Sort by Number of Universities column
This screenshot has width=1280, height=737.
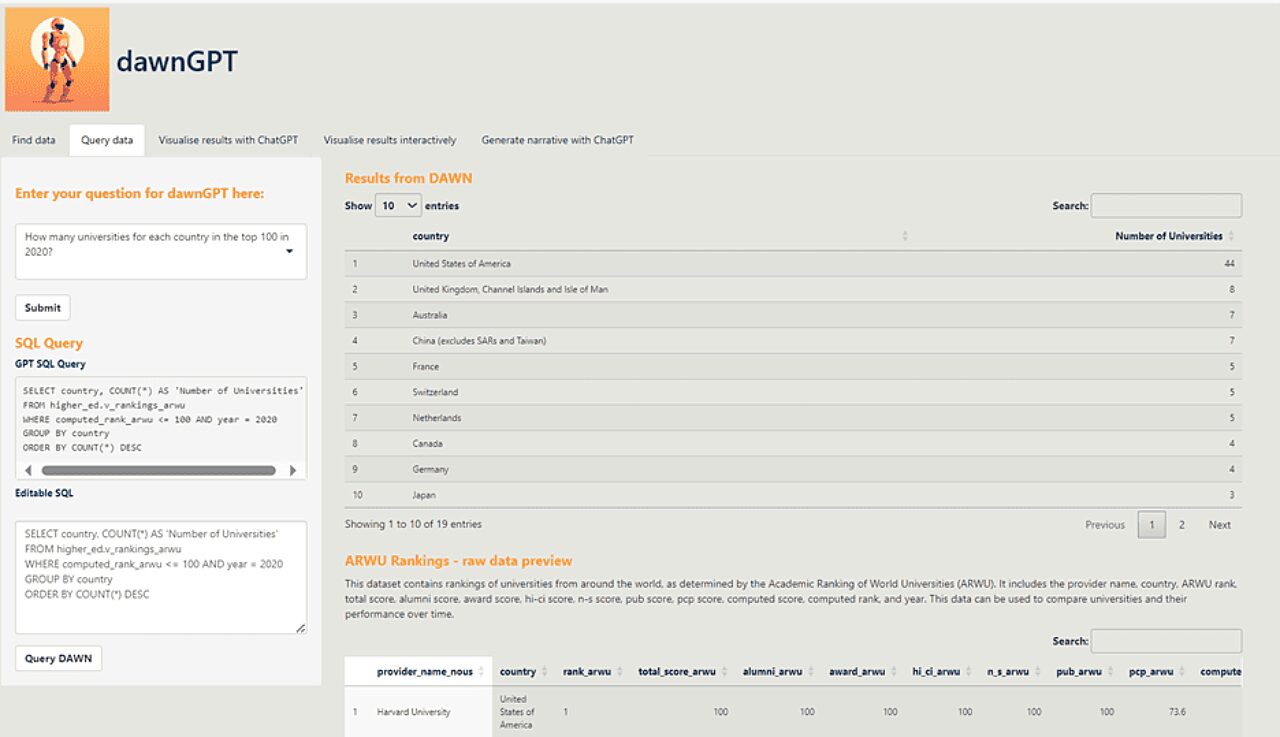coord(1233,236)
